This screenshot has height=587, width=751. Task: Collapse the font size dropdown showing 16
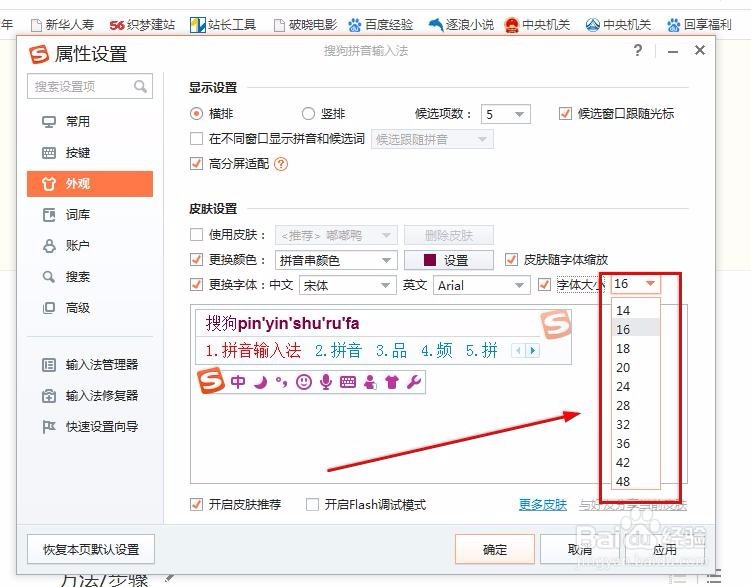pyautogui.click(x=636, y=284)
